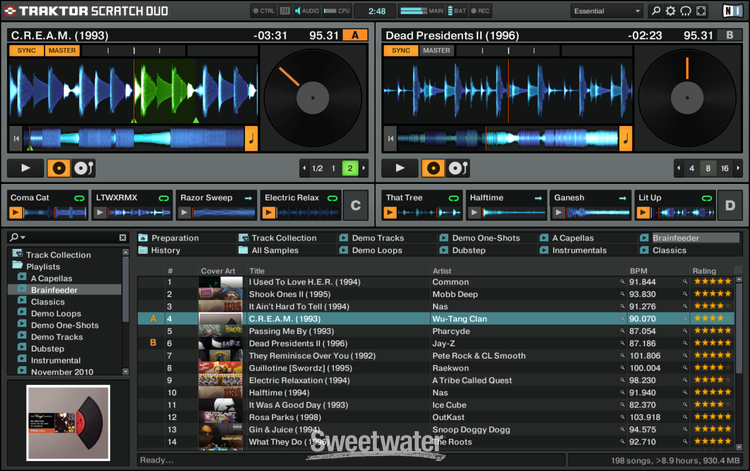Shift Deck A loop sizes right
The height and width of the screenshot is (471, 750).
tap(364, 168)
